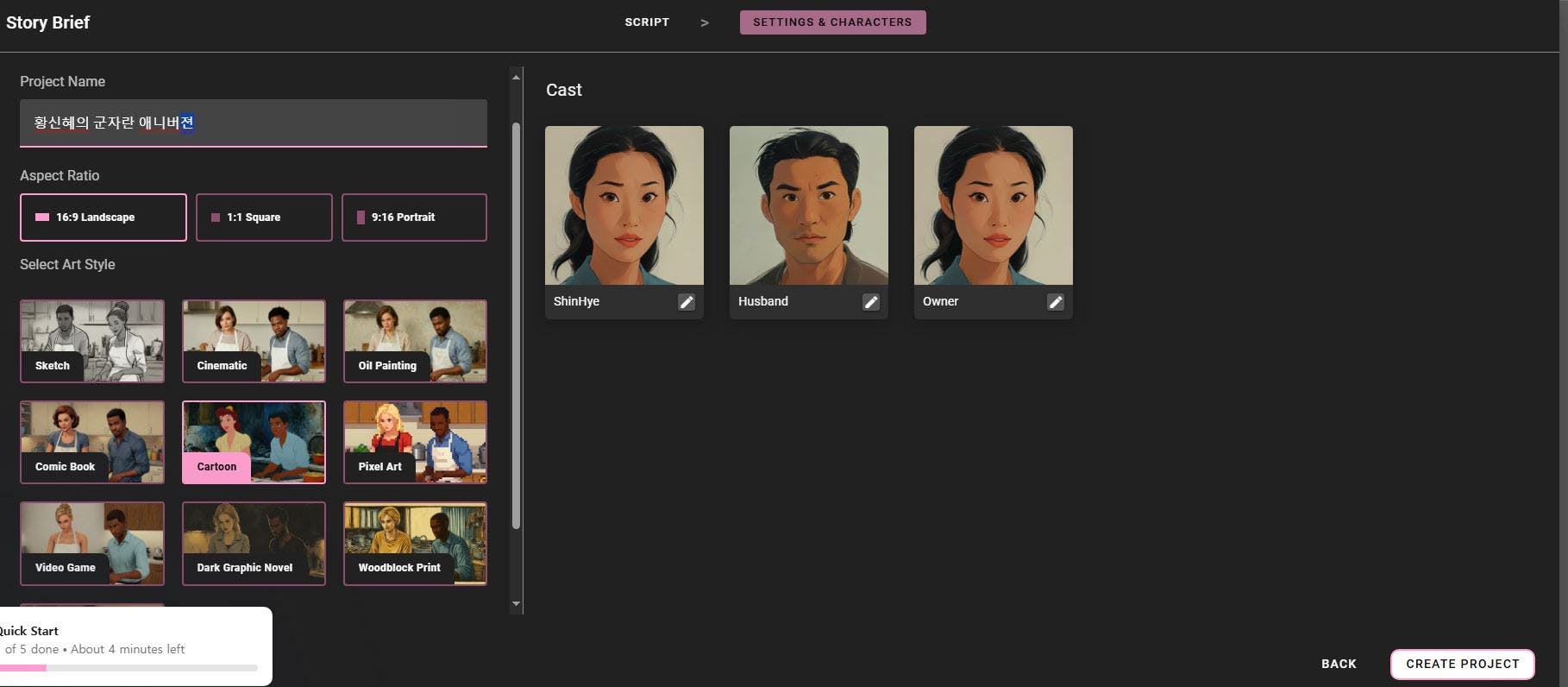Open the edit pencil for Owner

1055,302
